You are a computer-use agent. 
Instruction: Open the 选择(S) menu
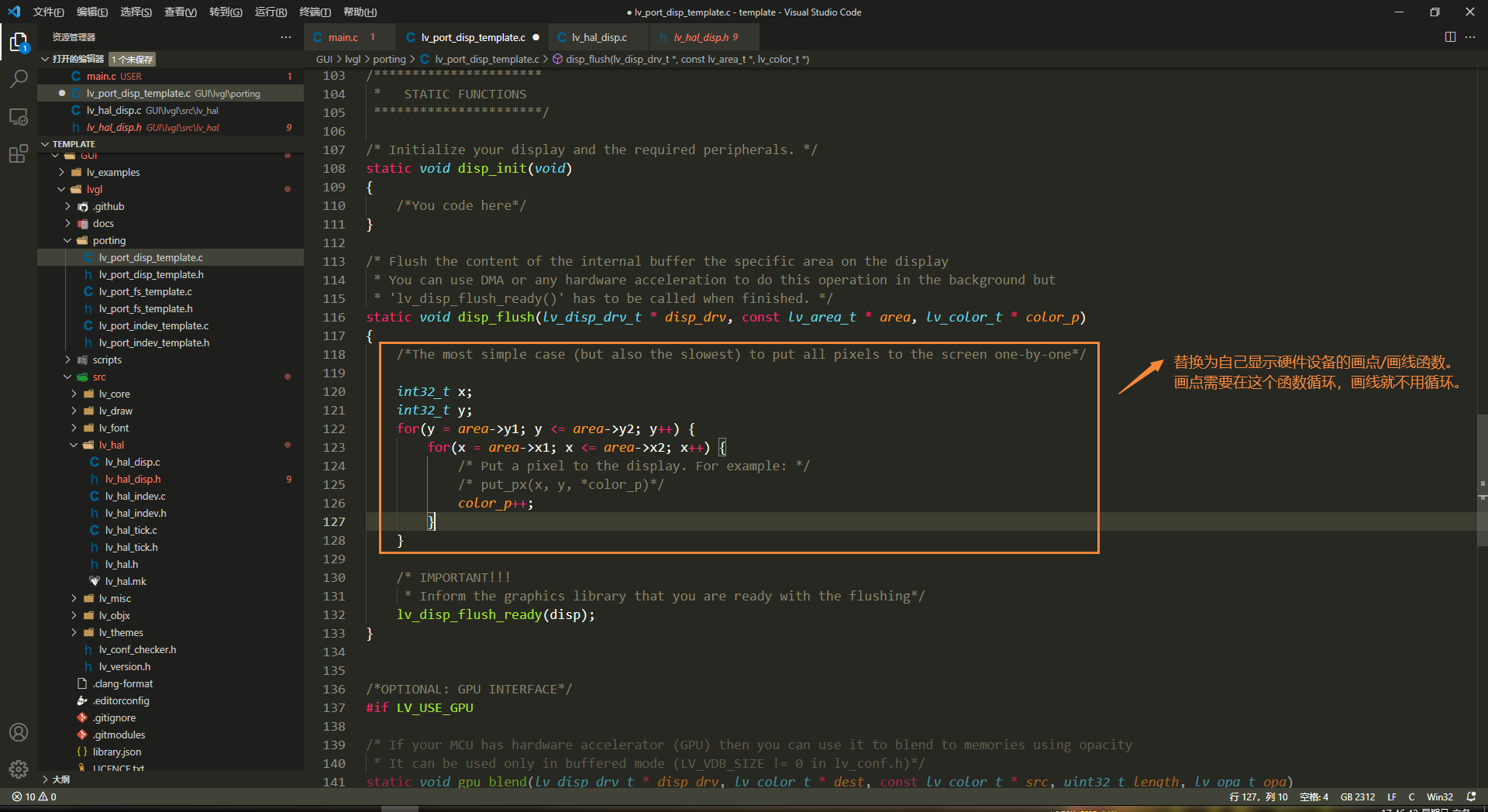136,12
